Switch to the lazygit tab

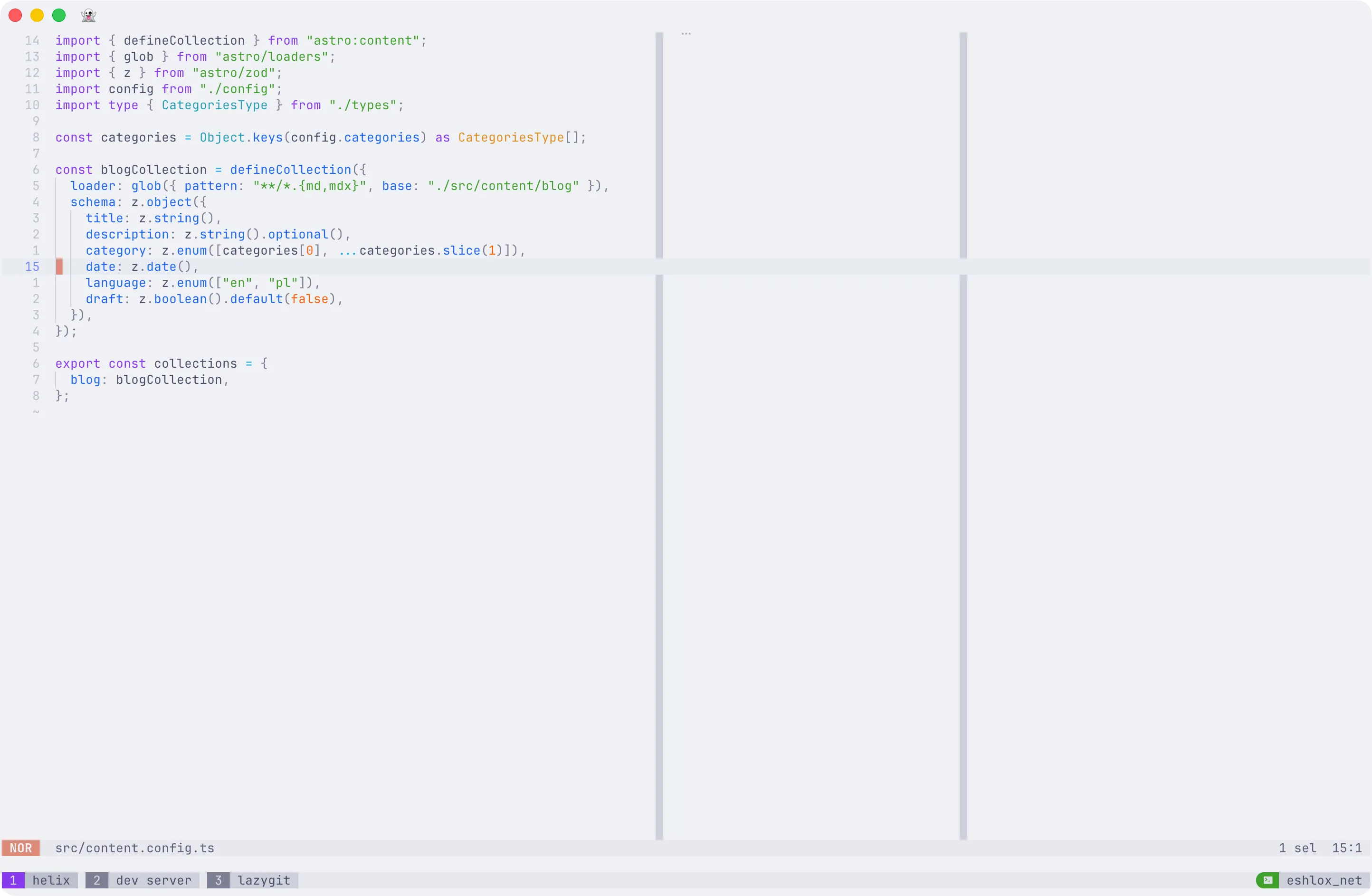[x=264, y=880]
